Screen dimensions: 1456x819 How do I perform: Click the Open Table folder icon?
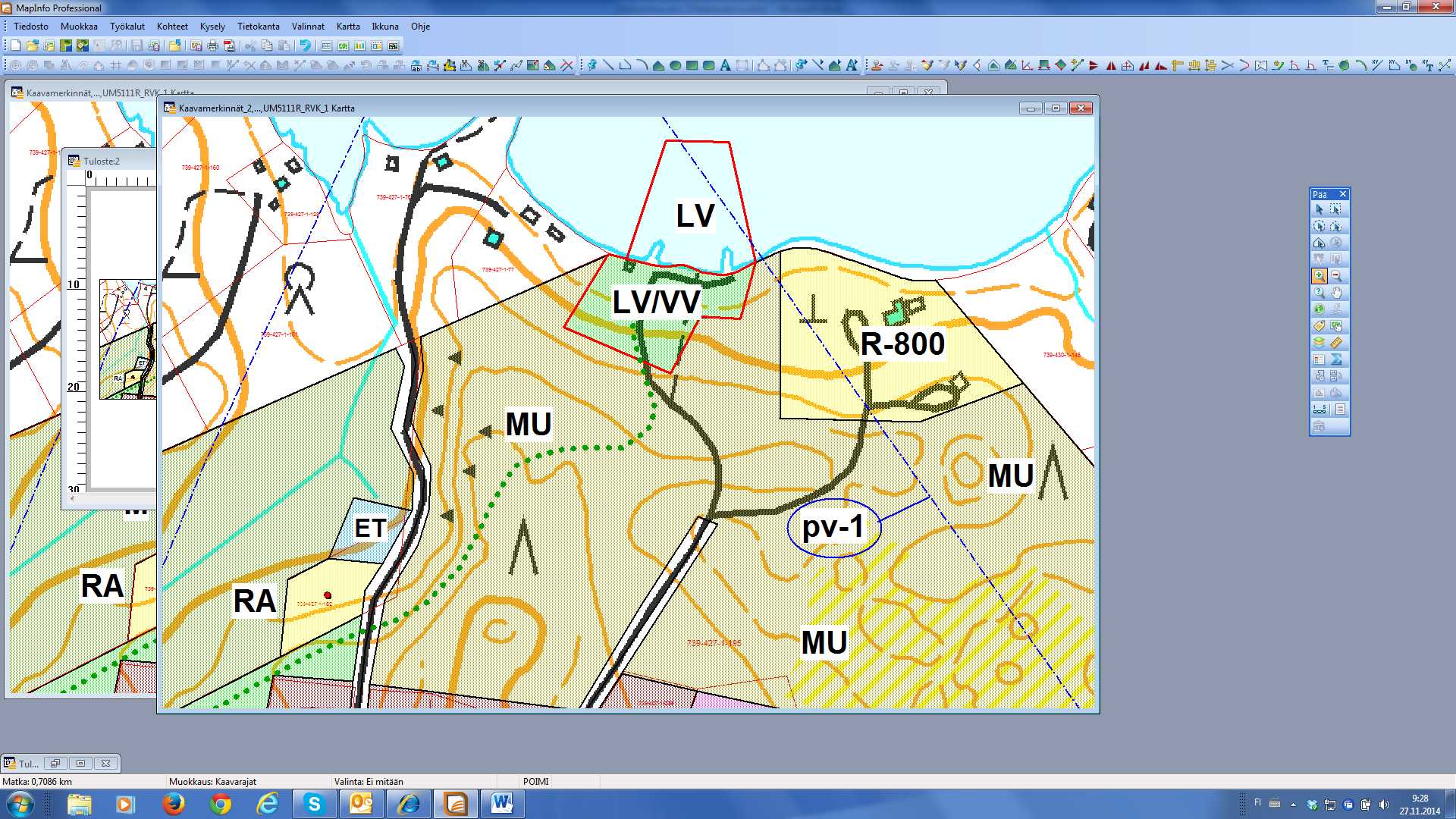tap(32, 45)
